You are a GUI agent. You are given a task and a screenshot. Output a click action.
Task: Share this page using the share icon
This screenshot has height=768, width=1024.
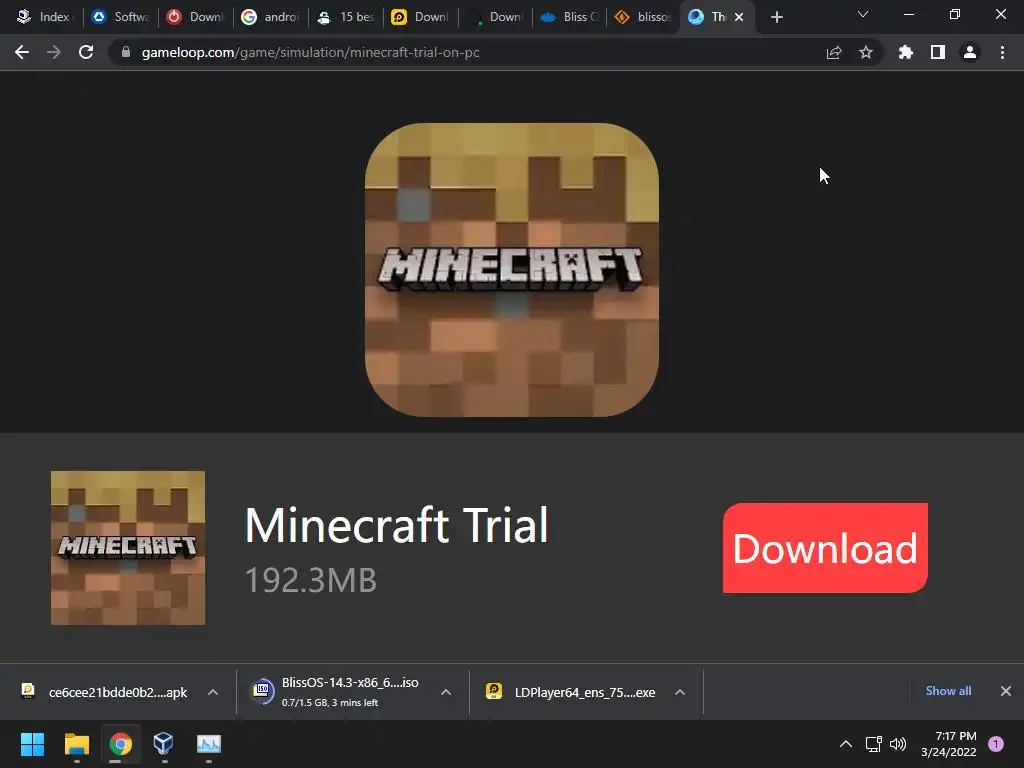coord(834,52)
